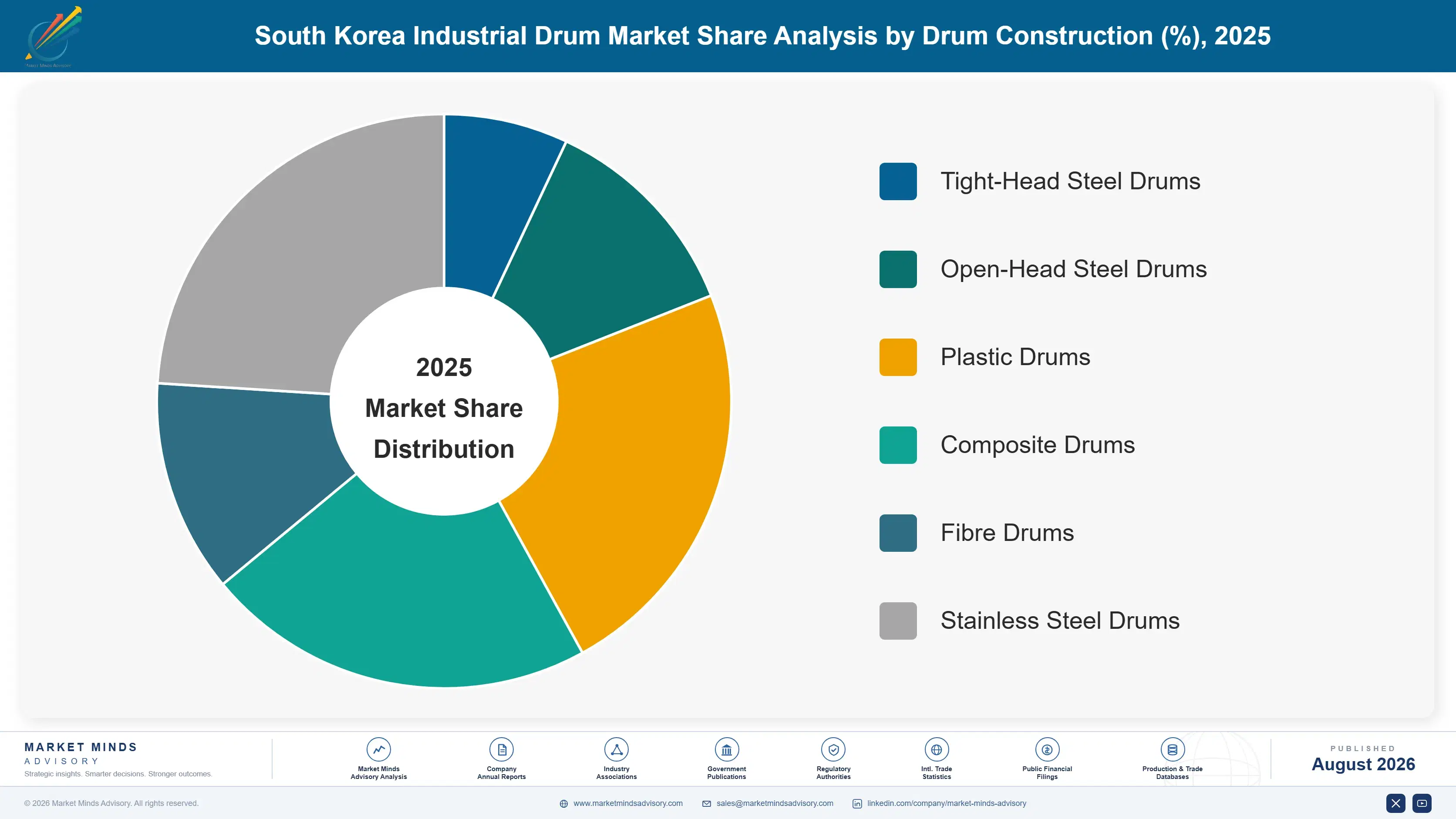Image resolution: width=1456 pixels, height=819 pixels.
Task: Click the Intl. Trade Statistics globe icon
Action: click(x=937, y=749)
